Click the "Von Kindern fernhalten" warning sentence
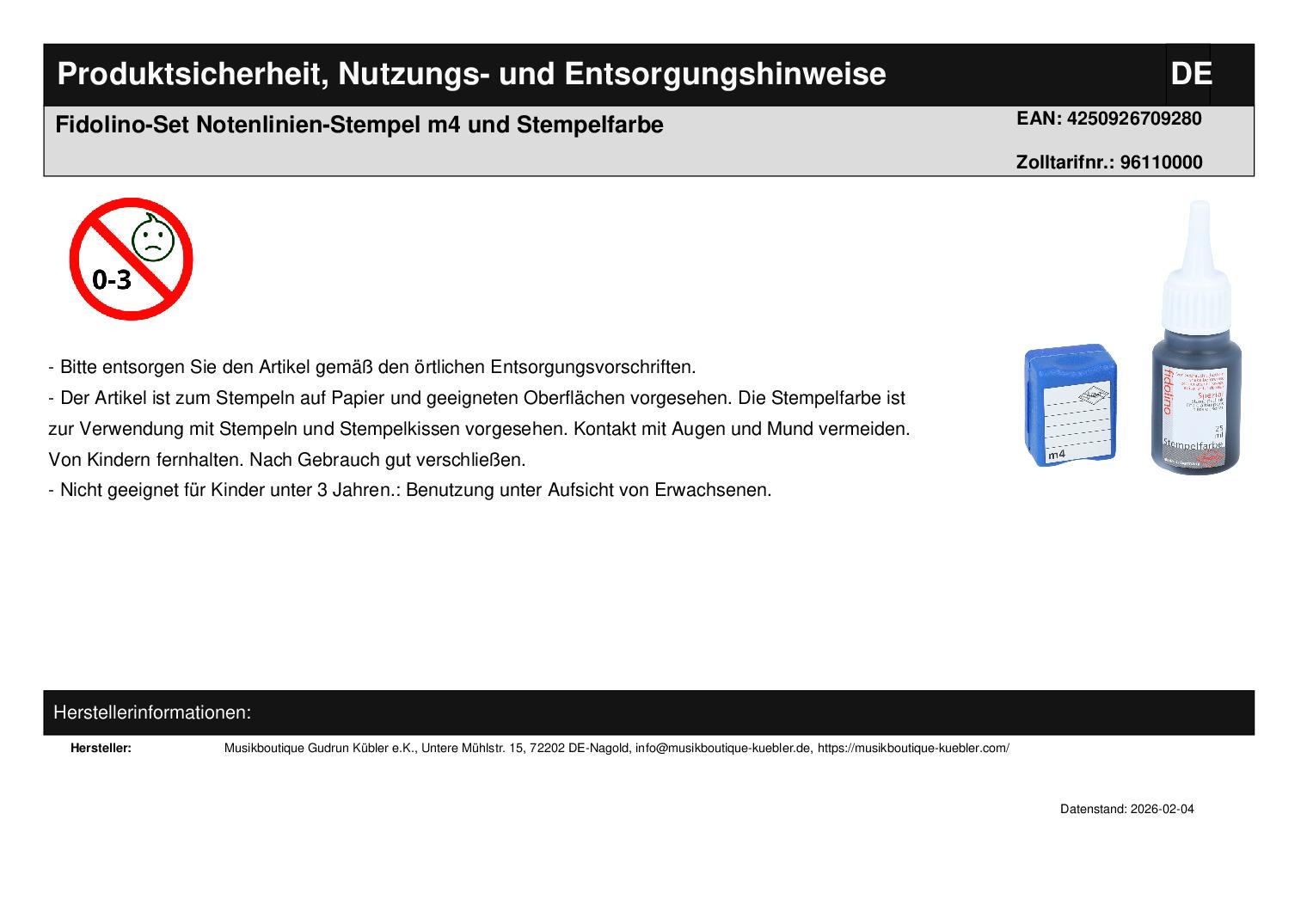The width and height of the screenshot is (1307, 924). pos(146,460)
